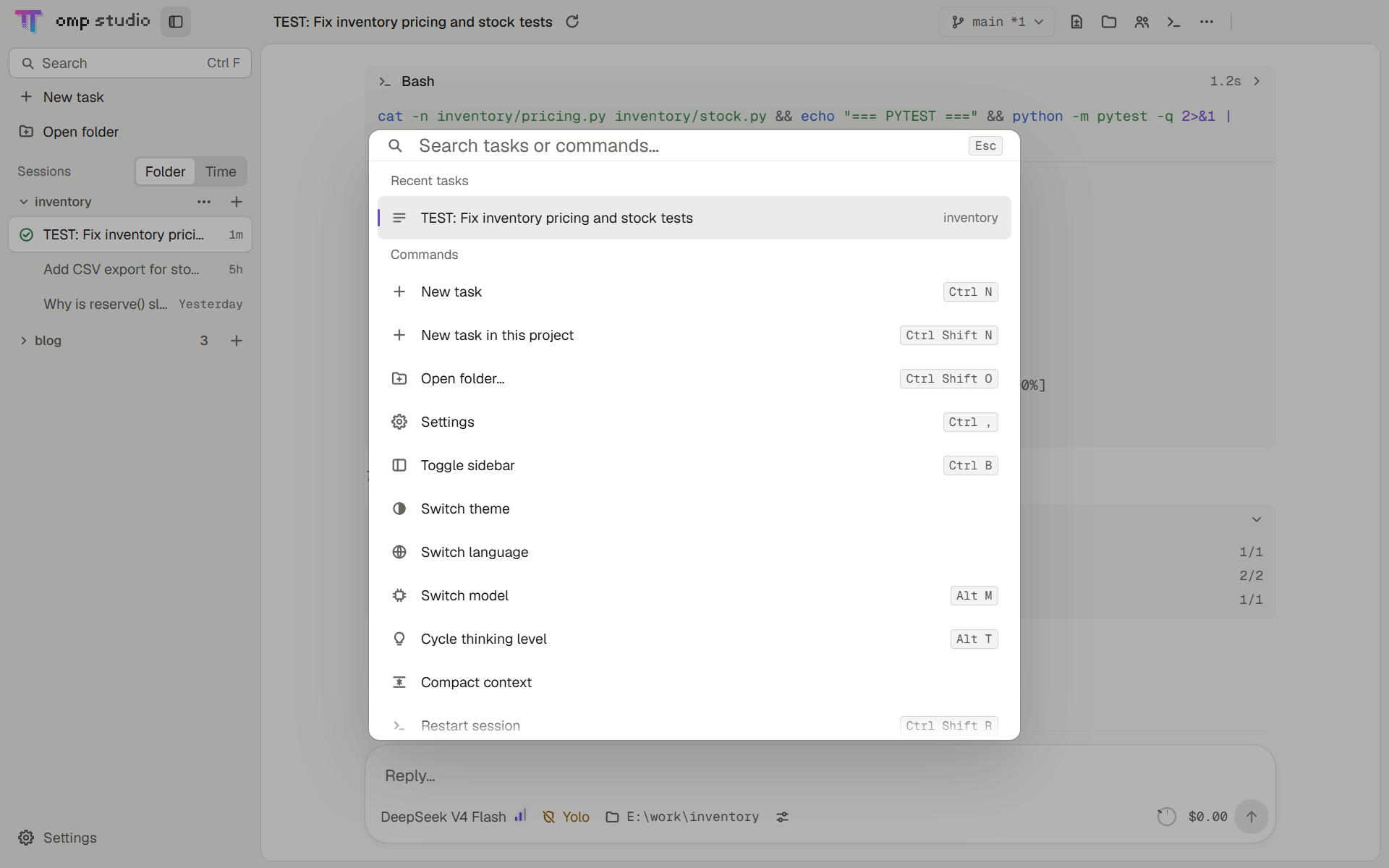Choose New task command in palette

pos(694,292)
